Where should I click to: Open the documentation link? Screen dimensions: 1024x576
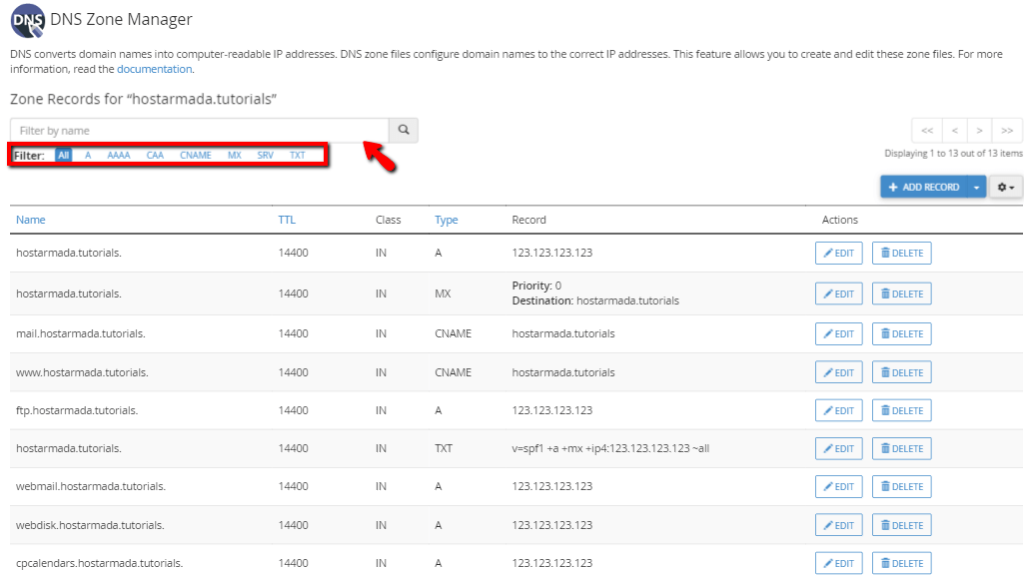tap(154, 69)
